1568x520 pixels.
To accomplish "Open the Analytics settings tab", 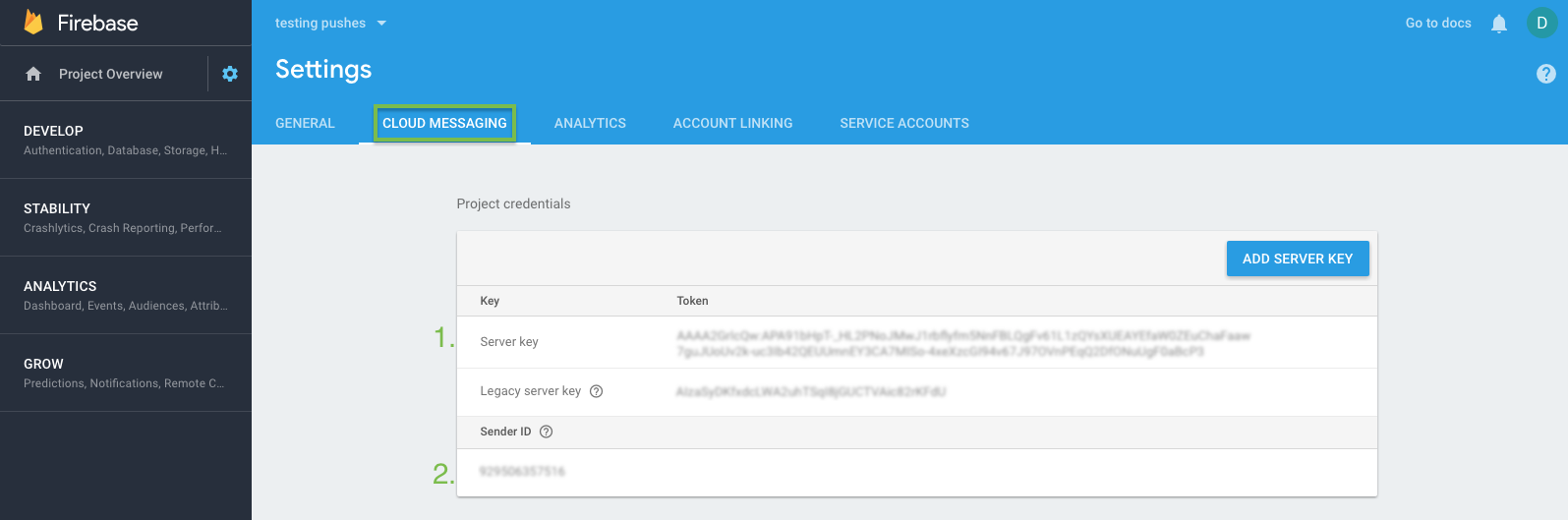I will 590,123.
